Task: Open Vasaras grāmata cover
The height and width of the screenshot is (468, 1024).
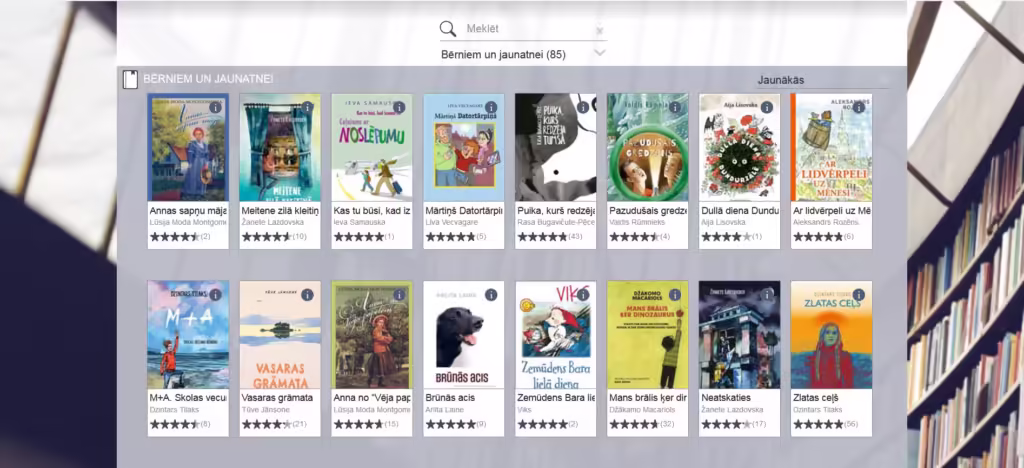Action: coord(280,335)
